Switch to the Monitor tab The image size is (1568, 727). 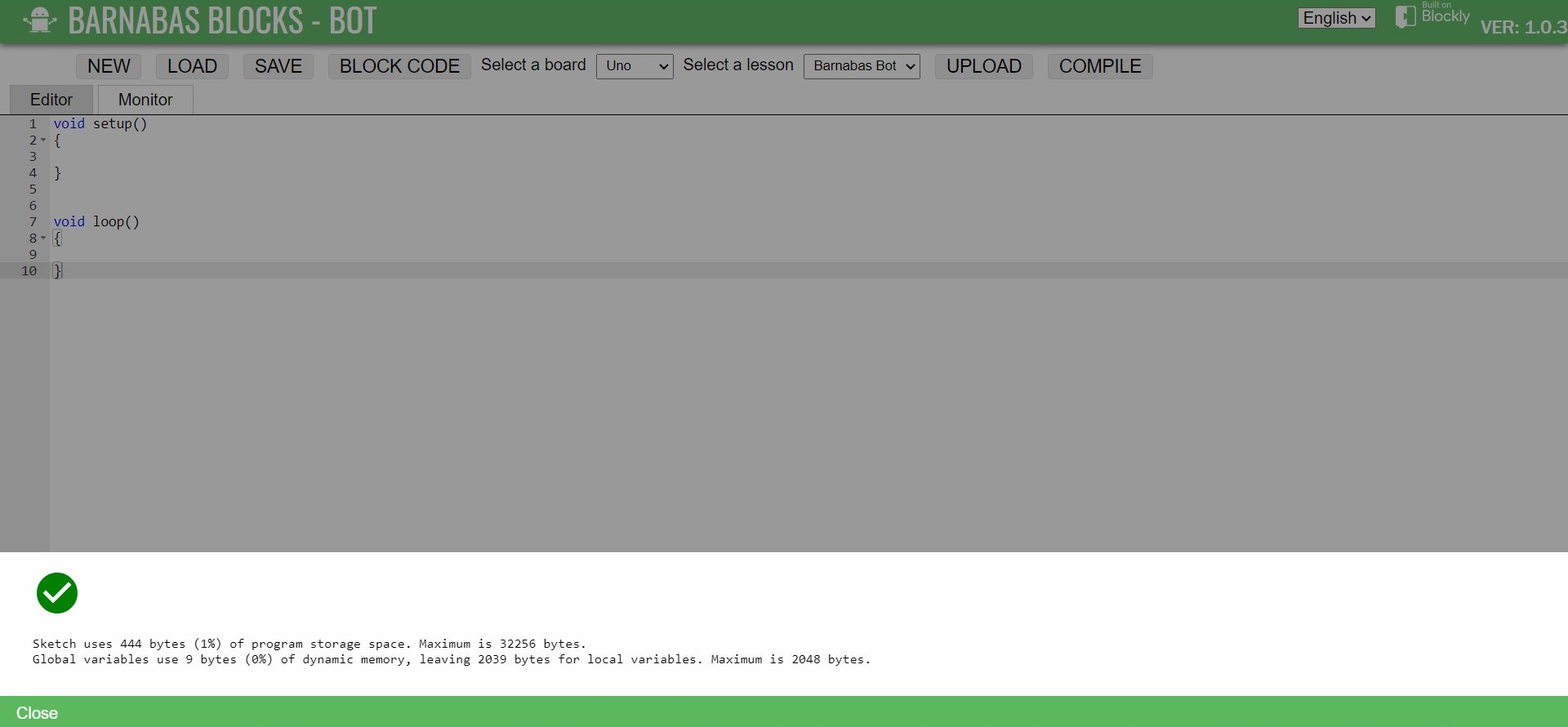(145, 100)
